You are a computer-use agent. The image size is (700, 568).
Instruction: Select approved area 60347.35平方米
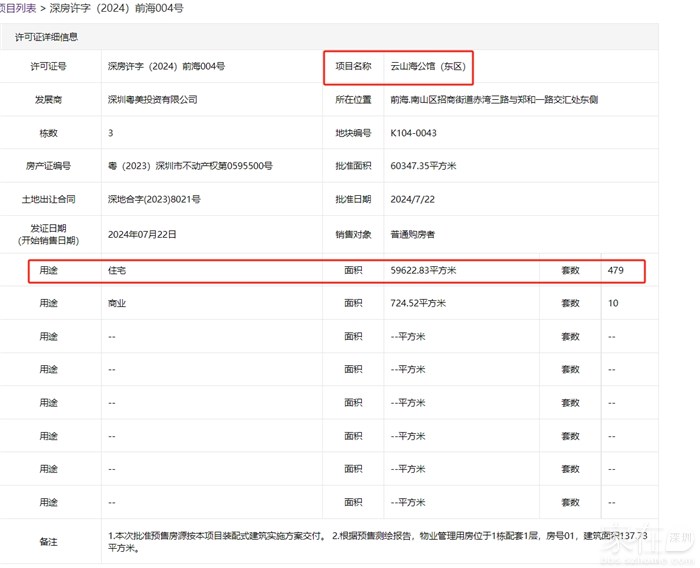[424, 165]
